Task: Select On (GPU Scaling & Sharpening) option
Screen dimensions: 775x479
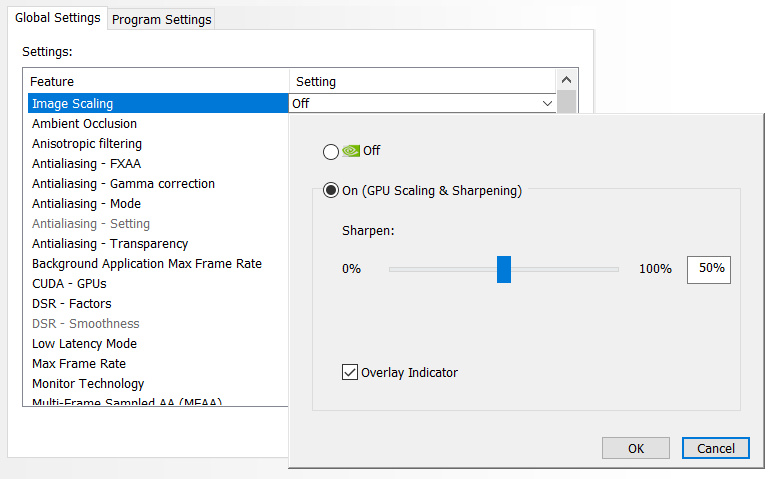Action: pos(331,190)
